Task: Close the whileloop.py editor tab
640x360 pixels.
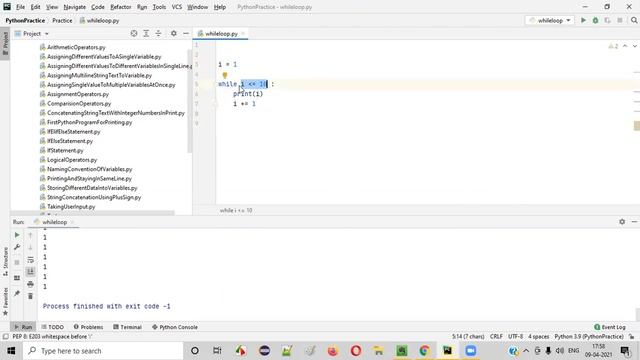Action: tap(243, 33)
